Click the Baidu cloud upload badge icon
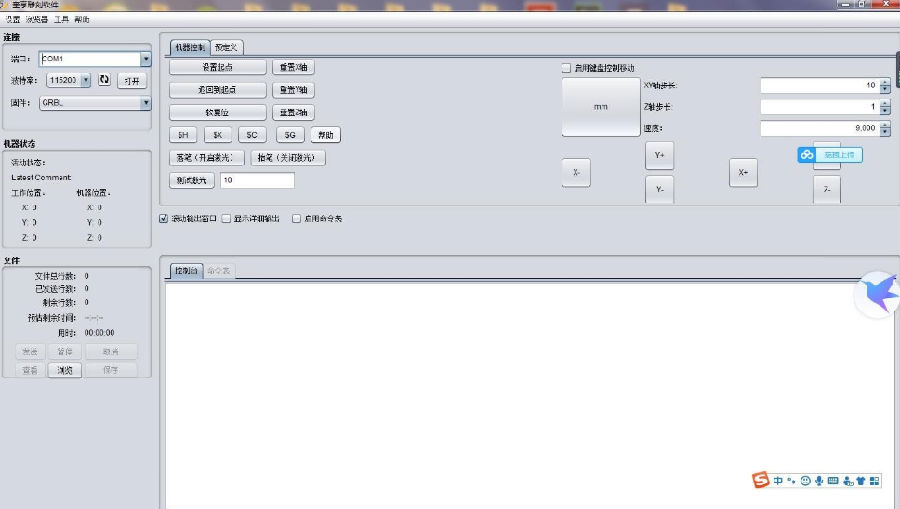The image size is (900, 509). coord(807,155)
